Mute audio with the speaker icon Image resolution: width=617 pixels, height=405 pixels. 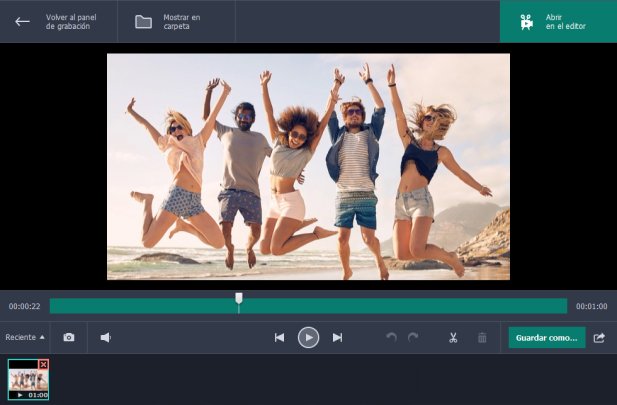tap(105, 337)
